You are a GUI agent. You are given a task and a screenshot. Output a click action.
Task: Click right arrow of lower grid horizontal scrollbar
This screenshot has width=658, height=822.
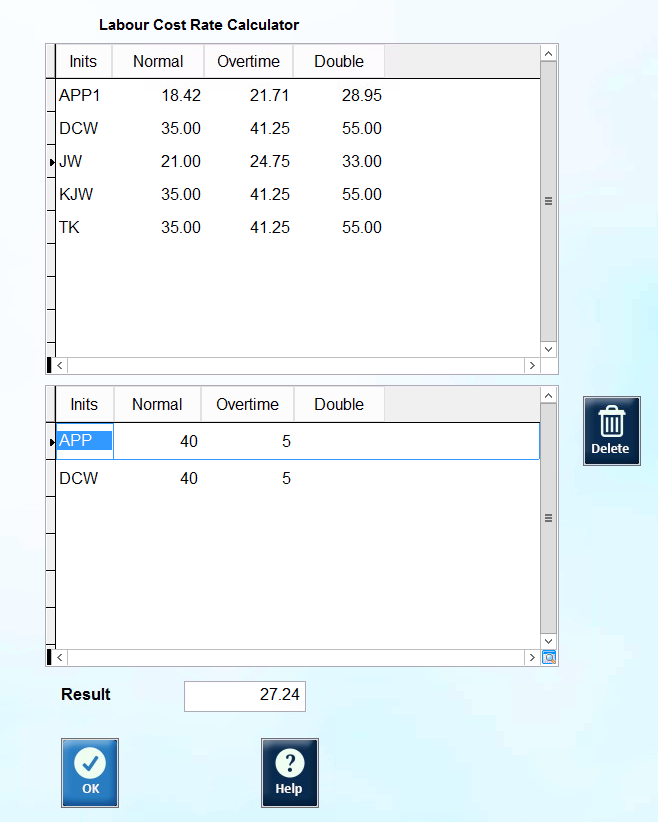coord(532,657)
